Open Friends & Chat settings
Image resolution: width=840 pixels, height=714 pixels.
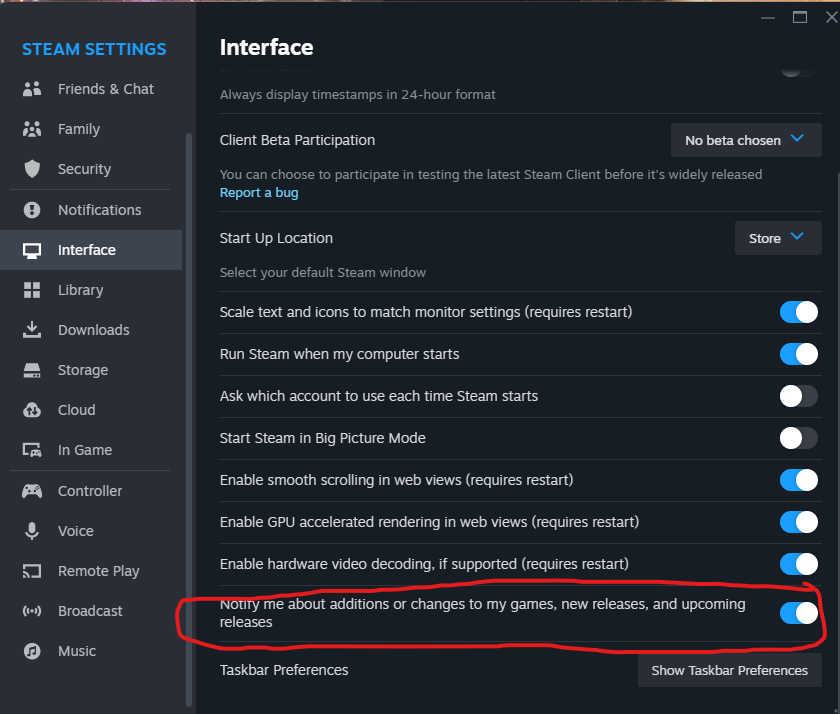(91, 89)
